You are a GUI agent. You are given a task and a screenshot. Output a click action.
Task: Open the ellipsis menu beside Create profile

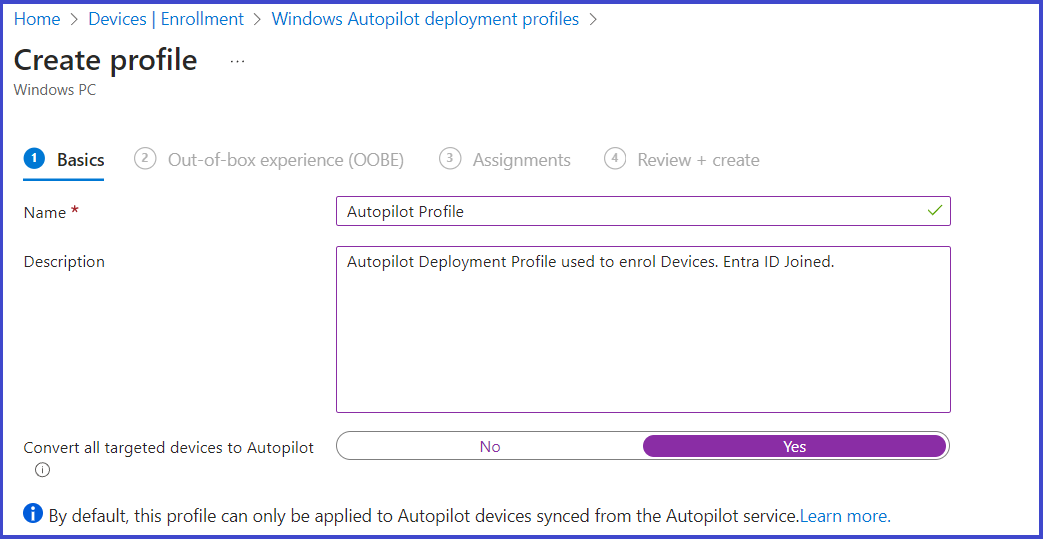[x=237, y=61]
